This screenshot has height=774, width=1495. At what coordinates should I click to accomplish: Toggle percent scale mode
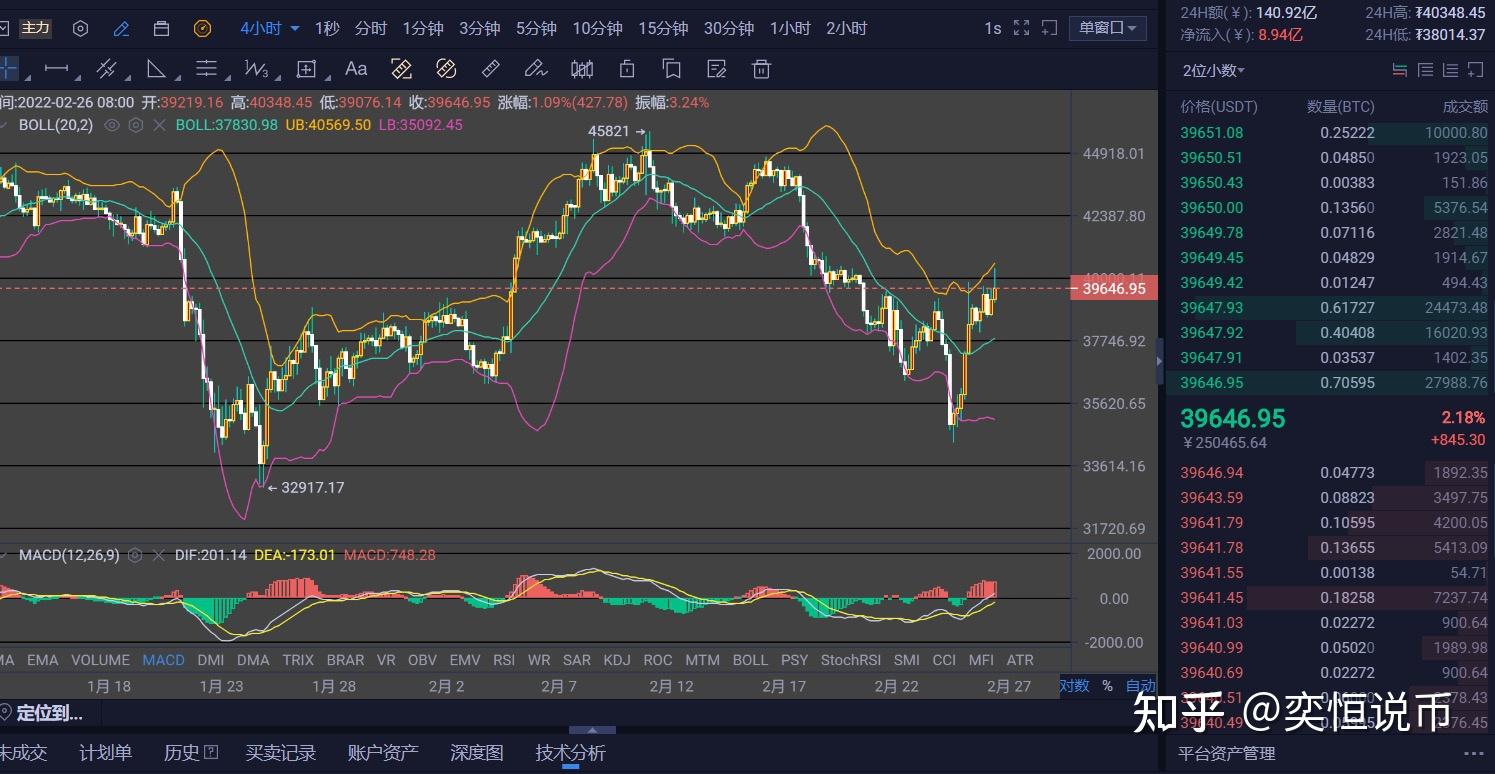[x=1107, y=686]
